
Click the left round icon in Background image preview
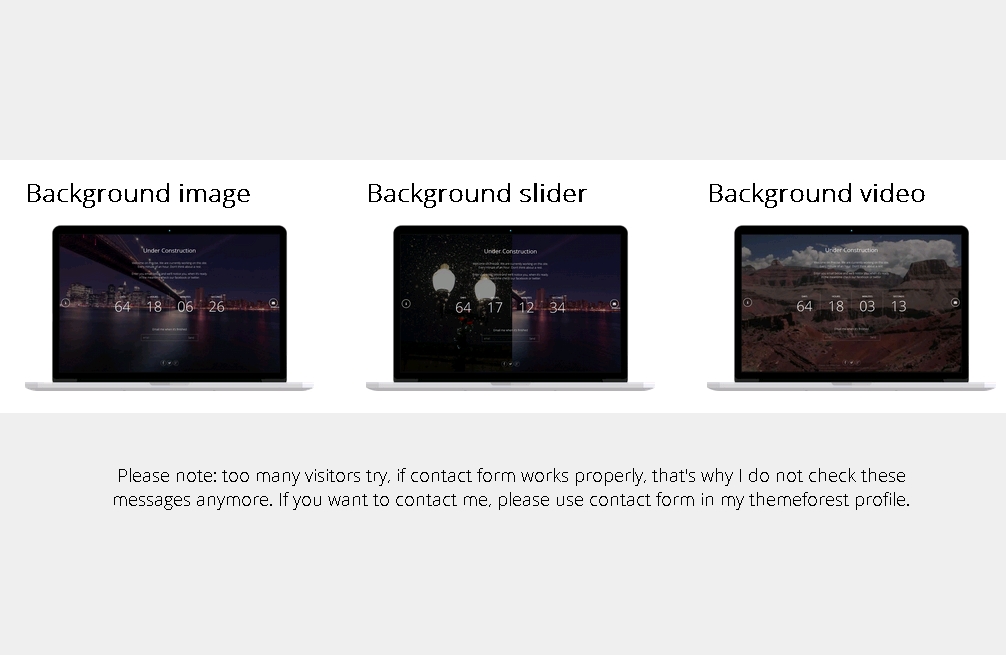[65, 302]
